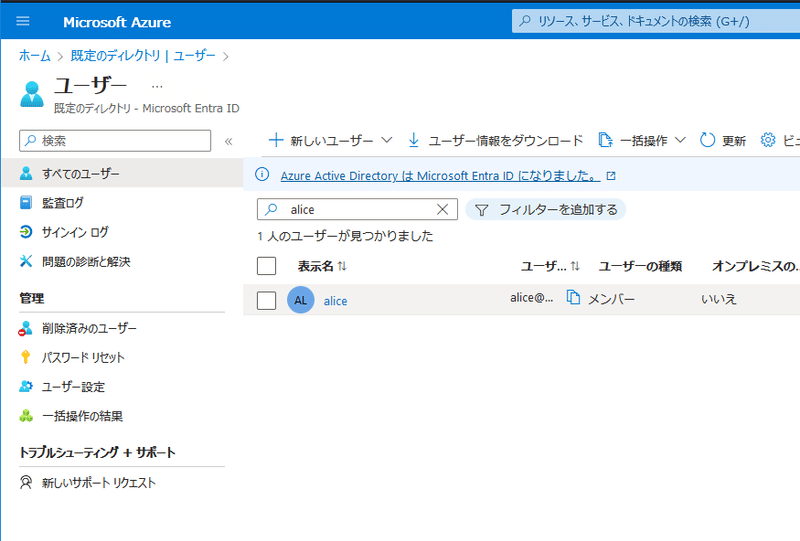
Task: Click the wrench icon for 問題の診断と解決
Action: point(26,261)
